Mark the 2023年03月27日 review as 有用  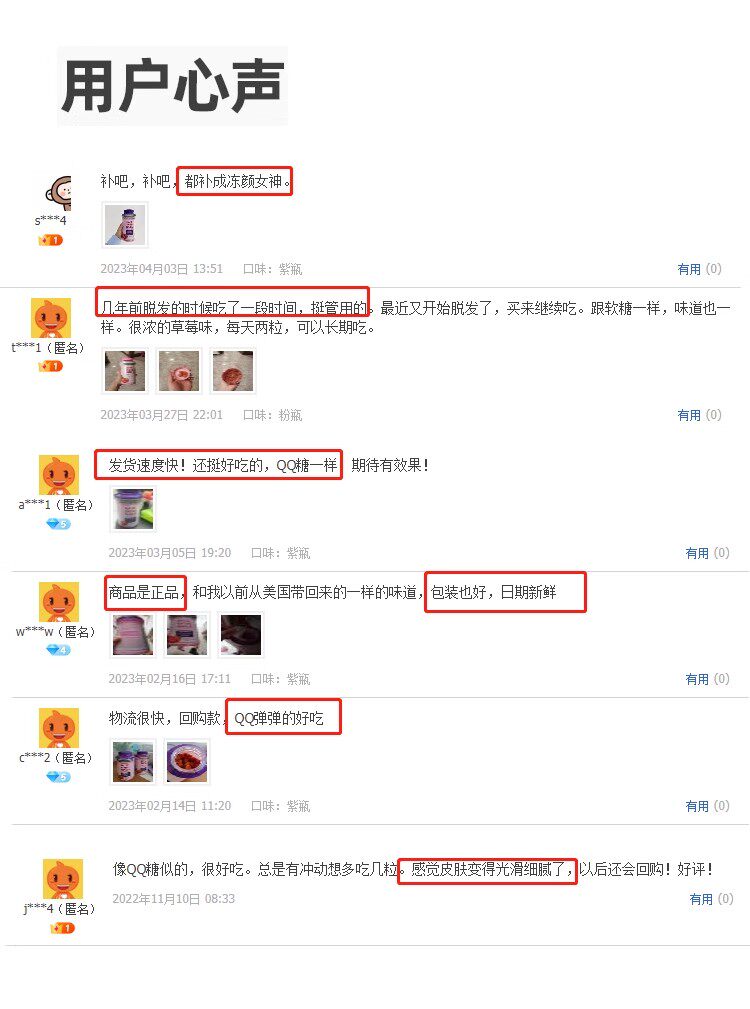point(699,415)
